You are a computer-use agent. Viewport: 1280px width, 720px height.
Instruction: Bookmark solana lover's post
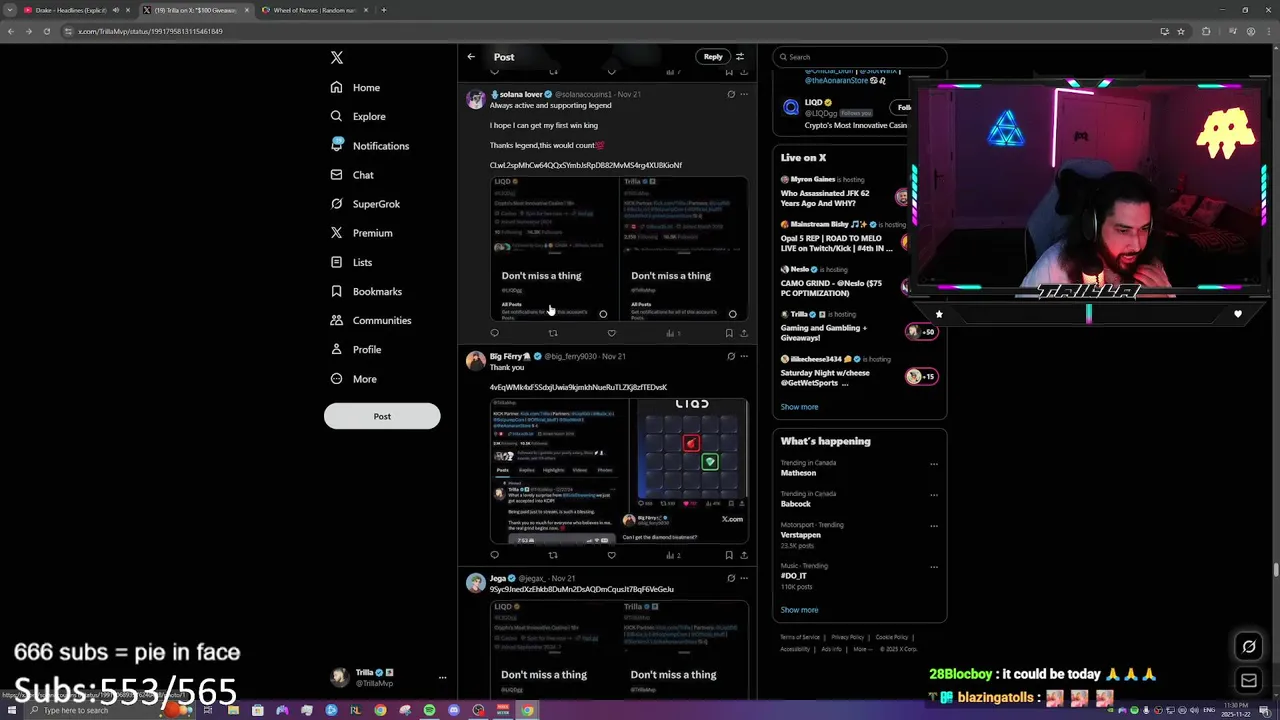[x=729, y=333]
